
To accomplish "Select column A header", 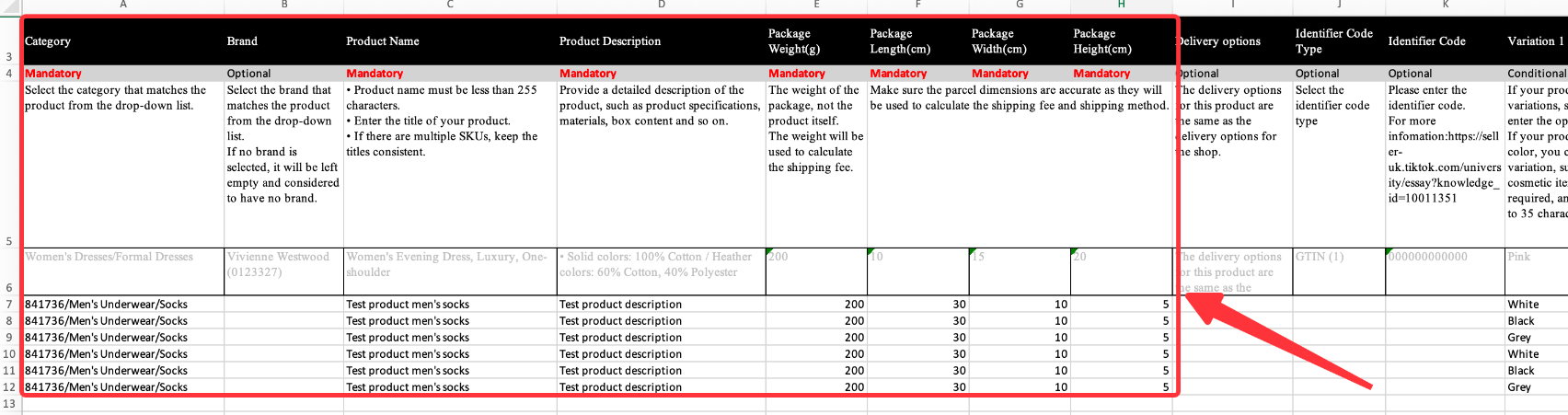I will [123, 5].
